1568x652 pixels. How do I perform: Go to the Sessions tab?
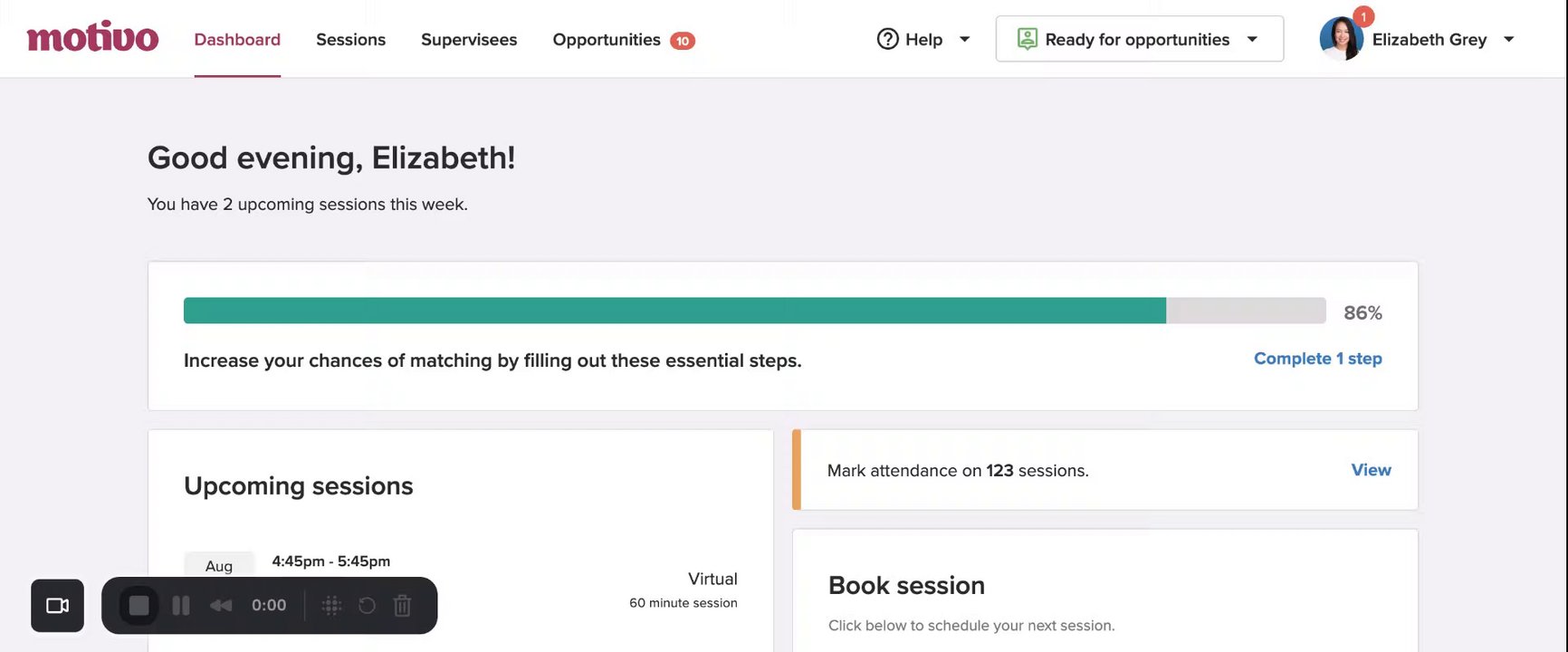click(x=350, y=40)
